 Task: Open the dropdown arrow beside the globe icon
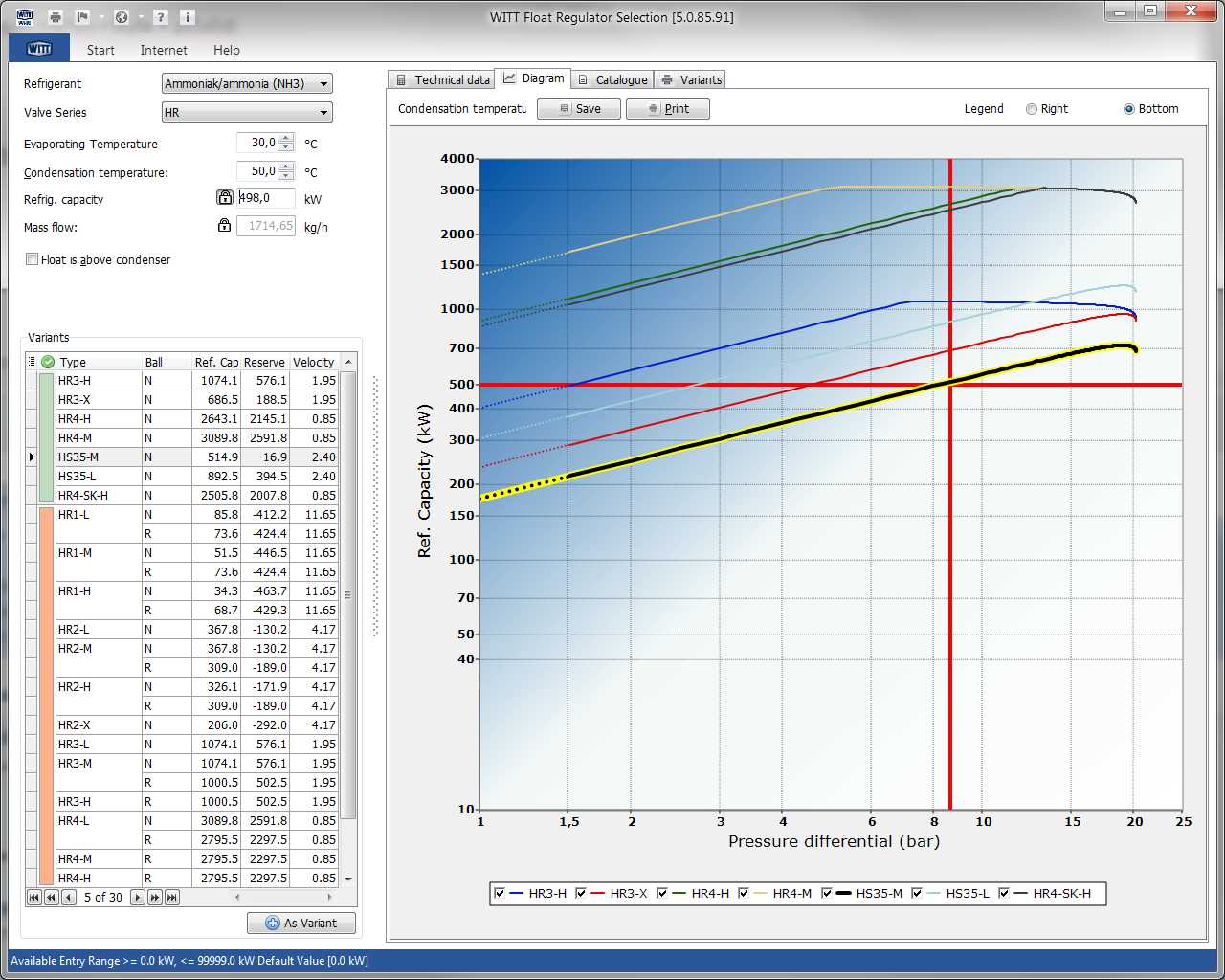[x=140, y=17]
